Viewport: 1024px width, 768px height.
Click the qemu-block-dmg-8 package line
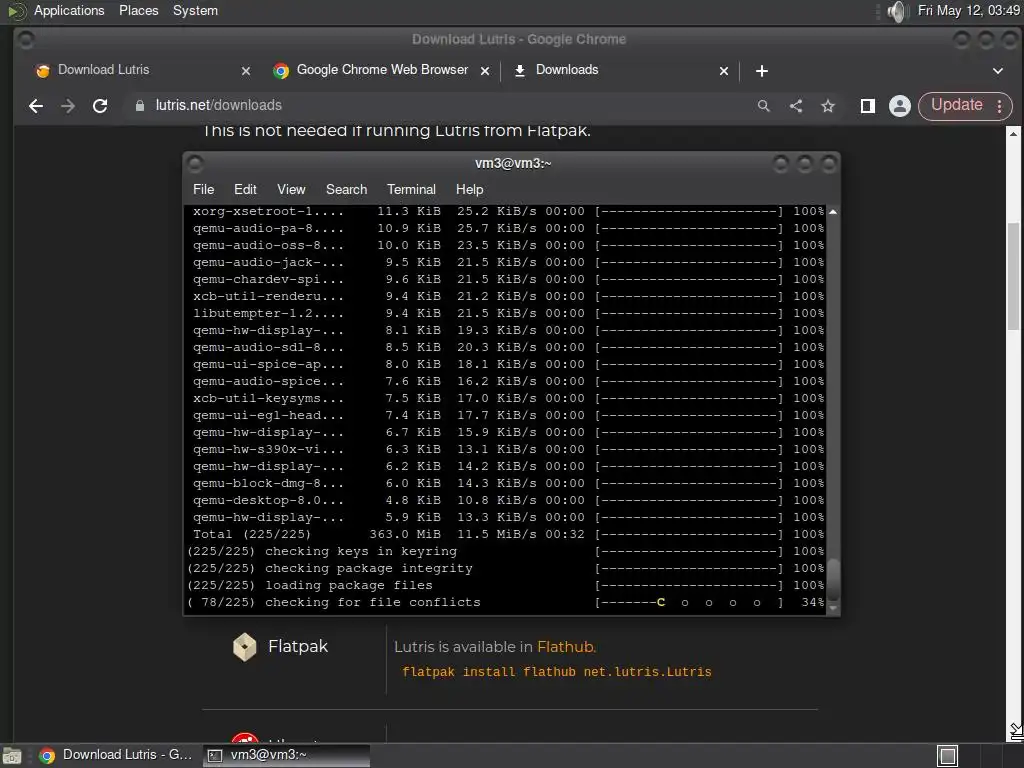(x=506, y=483)
